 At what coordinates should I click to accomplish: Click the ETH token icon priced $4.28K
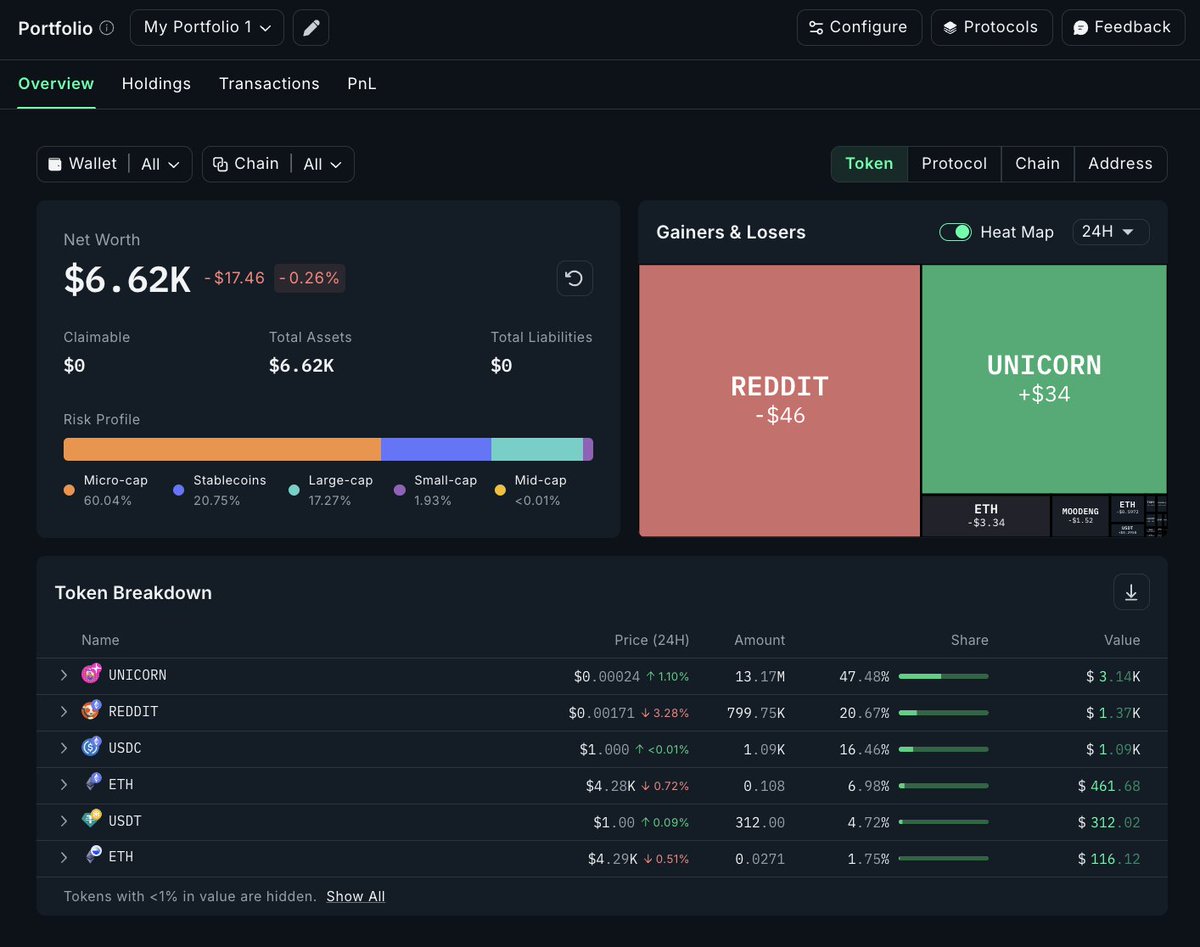coord(92,783)
